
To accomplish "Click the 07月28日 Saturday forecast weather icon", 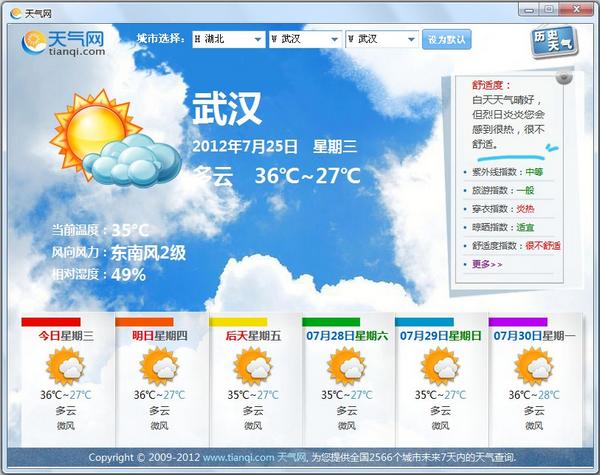I will pos(347,367).
